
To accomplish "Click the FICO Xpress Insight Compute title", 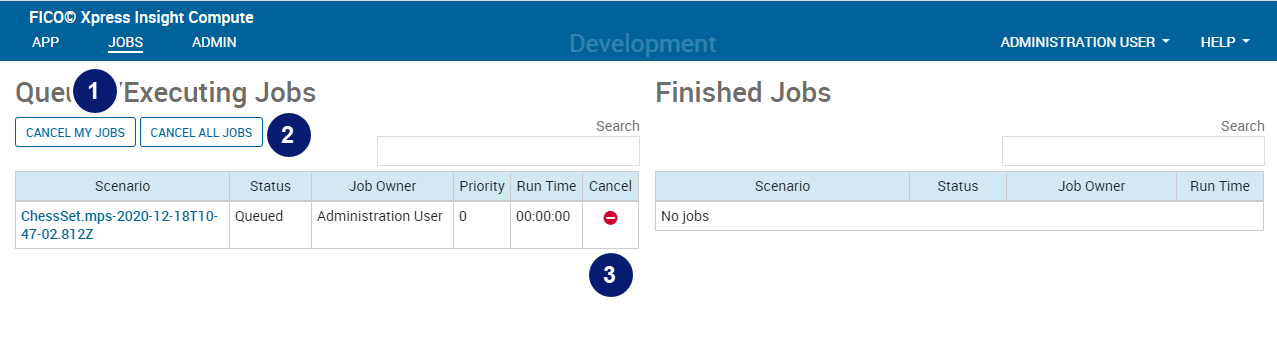I will (141, 17).
